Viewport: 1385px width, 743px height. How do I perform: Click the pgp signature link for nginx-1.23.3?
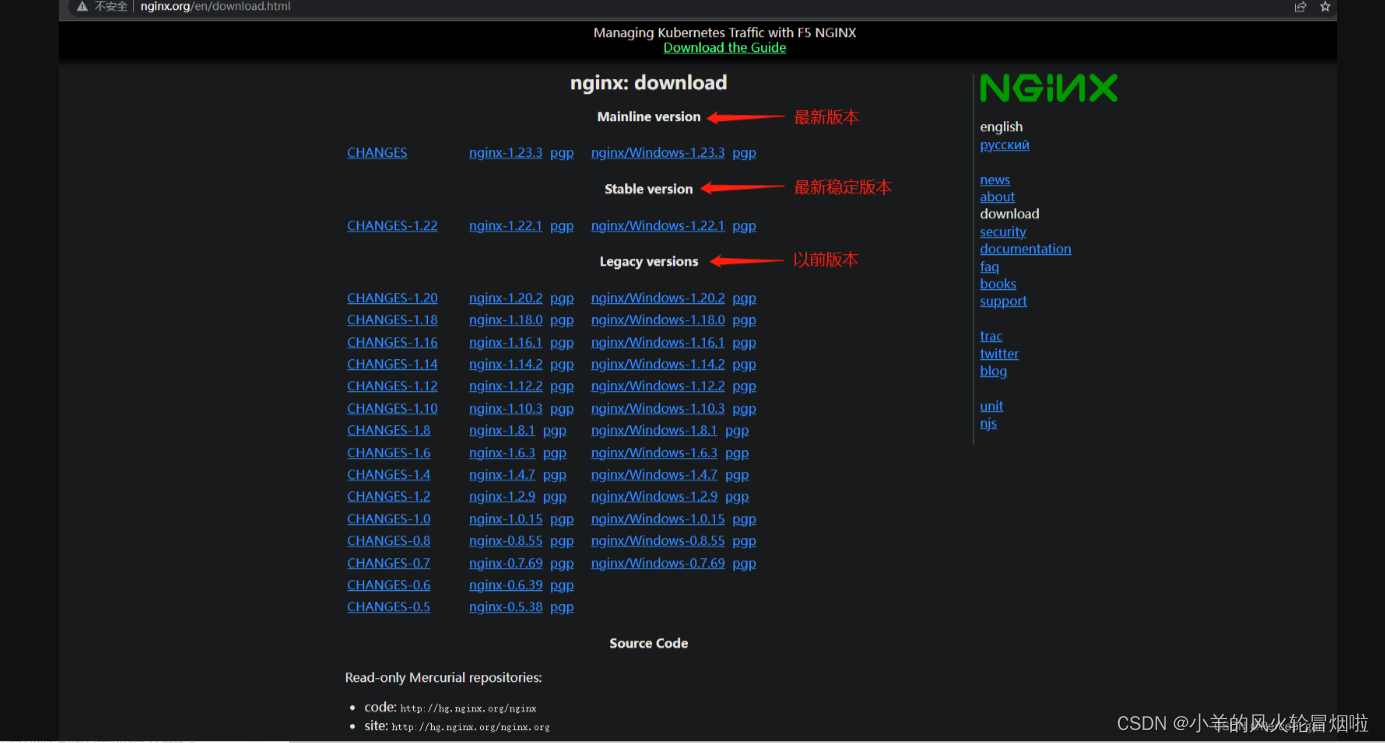click(561, 152)
